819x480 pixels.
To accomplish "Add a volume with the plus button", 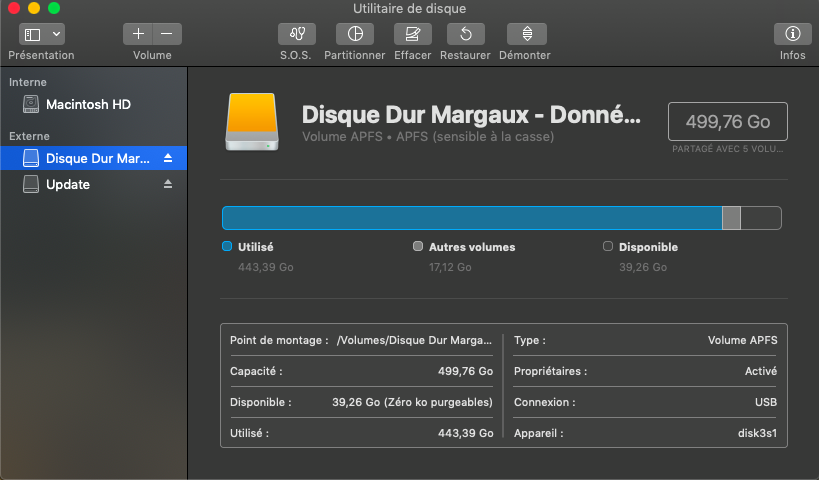I will click(x=138, y=34).
